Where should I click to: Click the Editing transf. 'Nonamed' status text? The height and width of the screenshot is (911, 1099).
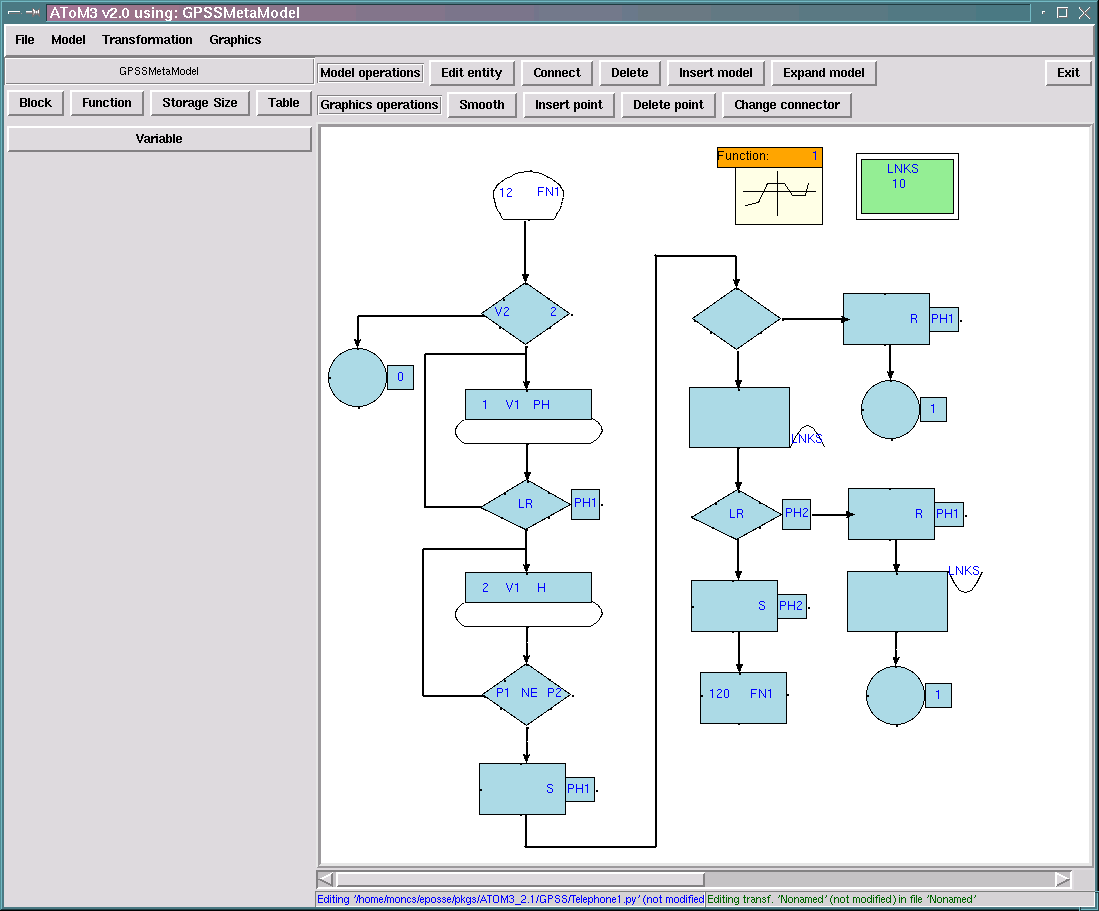[x=841, y=899]
